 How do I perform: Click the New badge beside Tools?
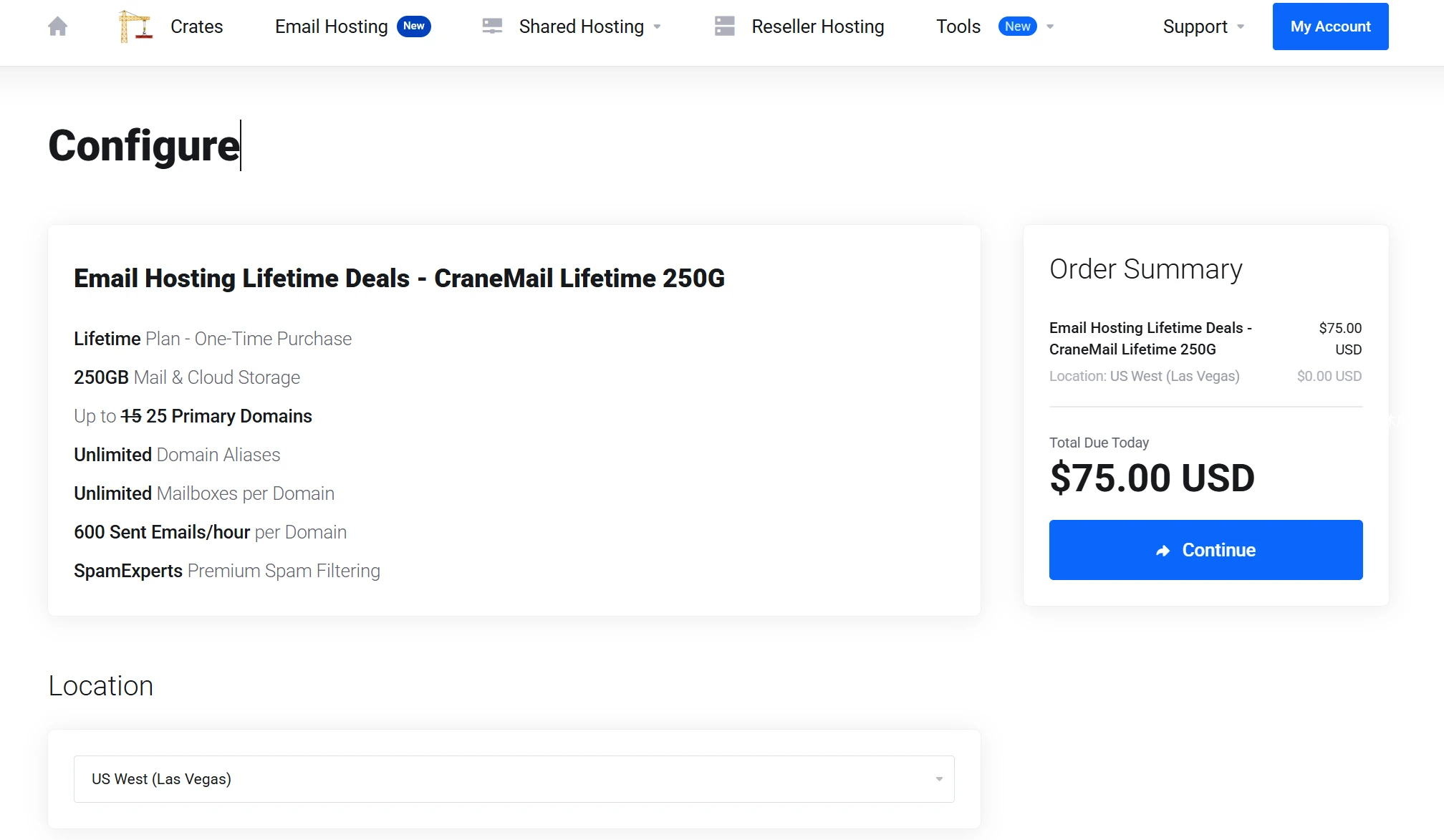coord(1017,26)
